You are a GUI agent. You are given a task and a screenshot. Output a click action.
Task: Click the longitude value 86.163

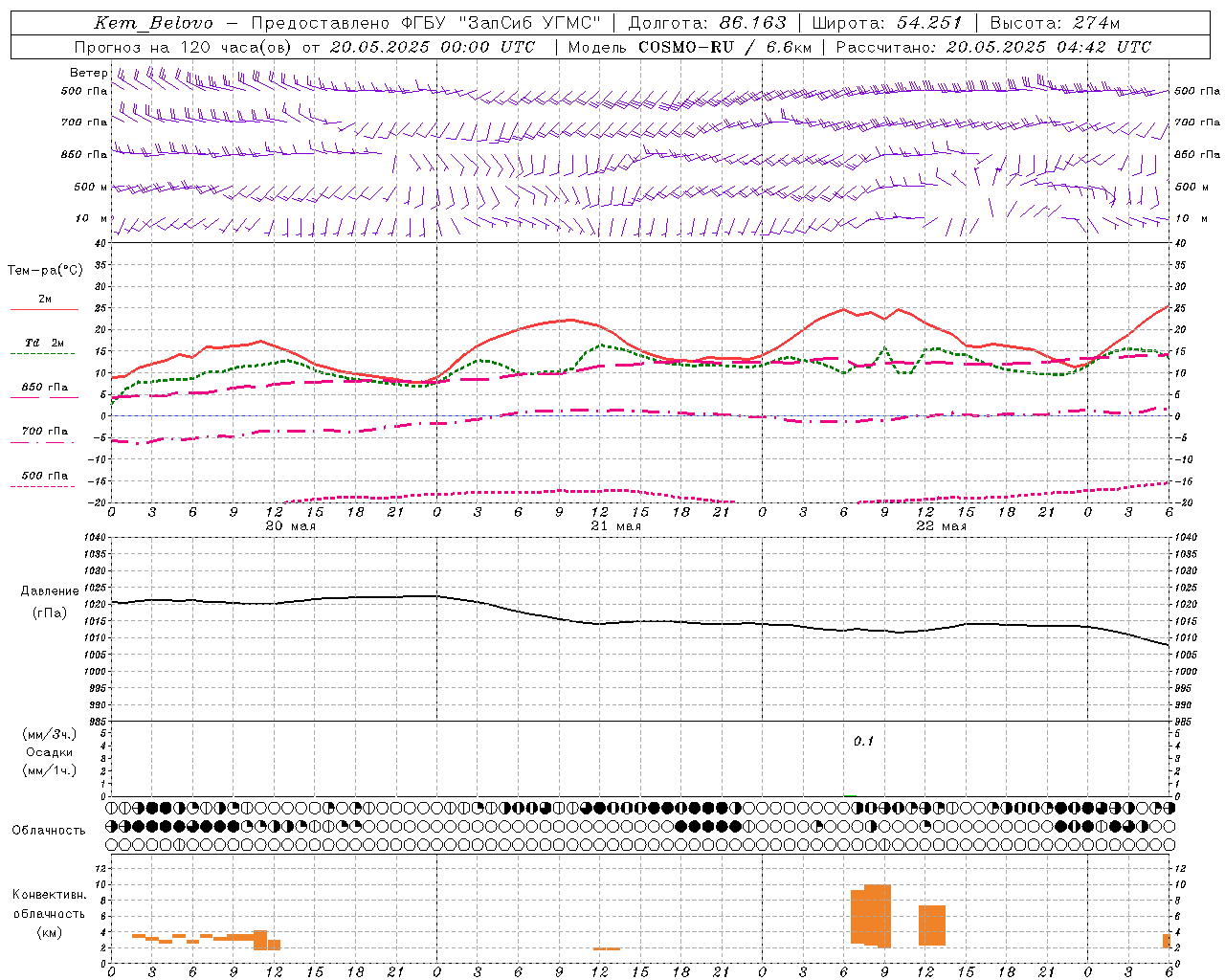tap(752, 23)
